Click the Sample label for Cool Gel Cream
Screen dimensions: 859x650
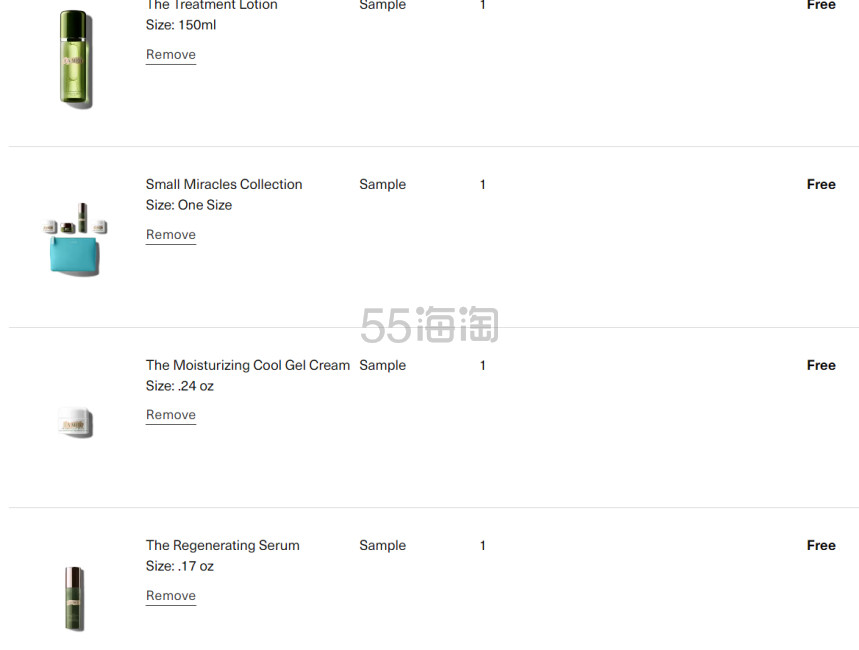click(382, 366)
